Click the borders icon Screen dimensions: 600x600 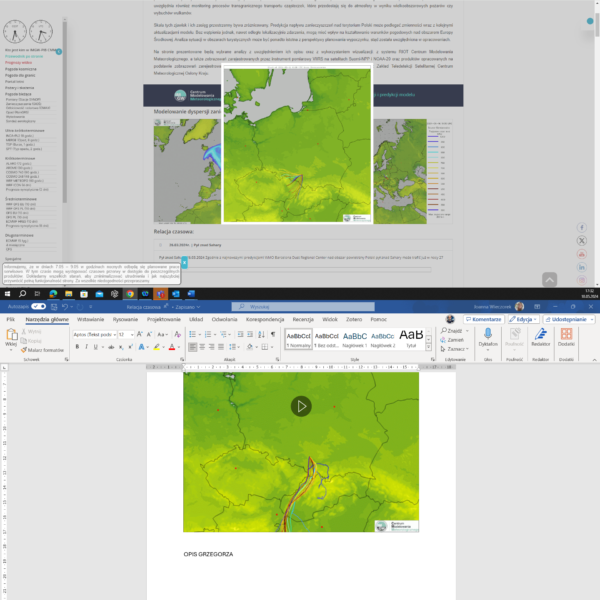(x=264, y=347)
